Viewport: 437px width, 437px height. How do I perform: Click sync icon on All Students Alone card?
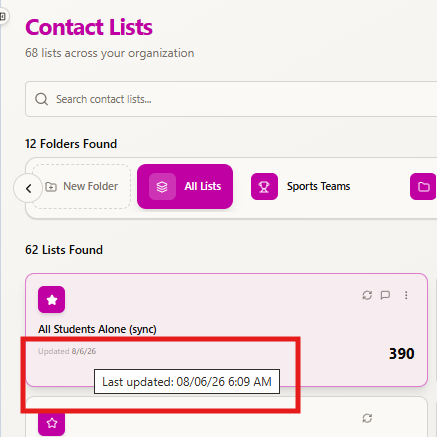pyautogui.click(x=367, y=295)
